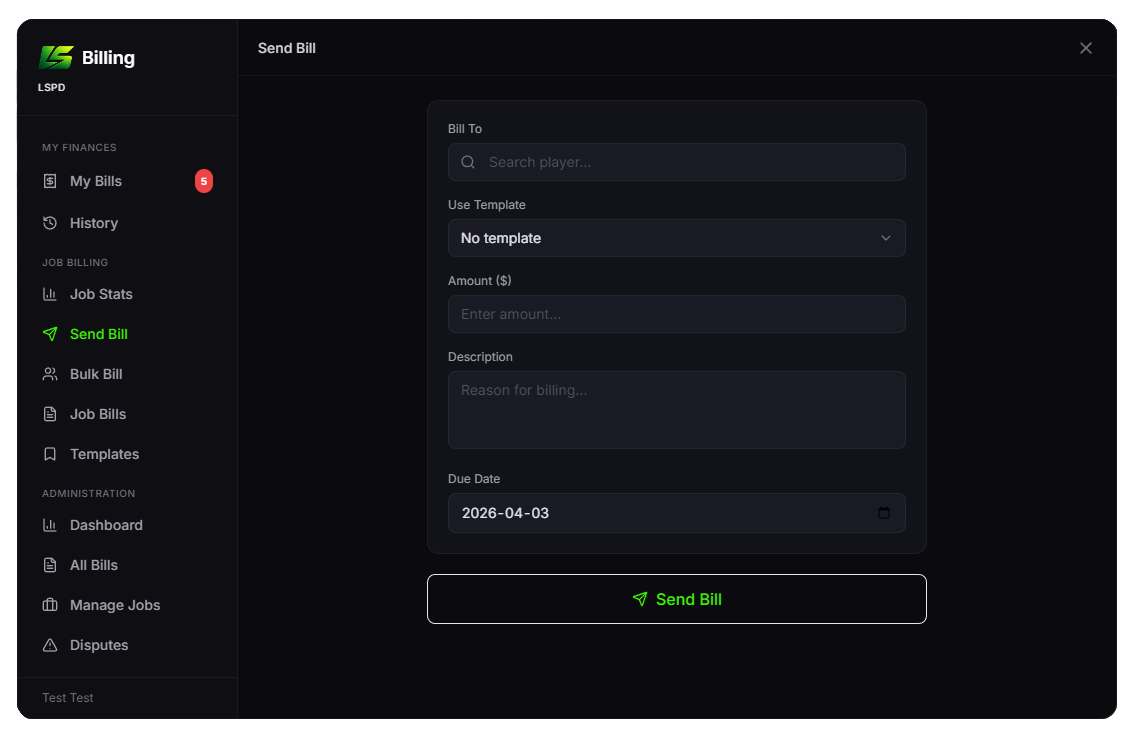Screen dimensions: 1134x738
Task: Click the red My Bills notification badge
Action: click(x=204, y=181)
